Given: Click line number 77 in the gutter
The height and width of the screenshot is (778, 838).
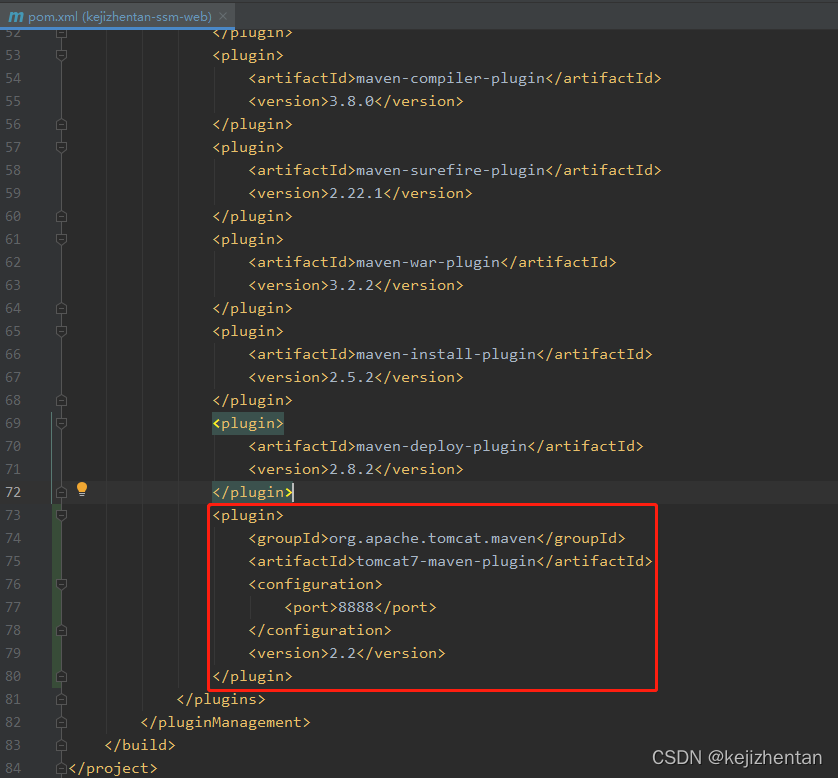Looking at the screenshot, I should 13,608.
